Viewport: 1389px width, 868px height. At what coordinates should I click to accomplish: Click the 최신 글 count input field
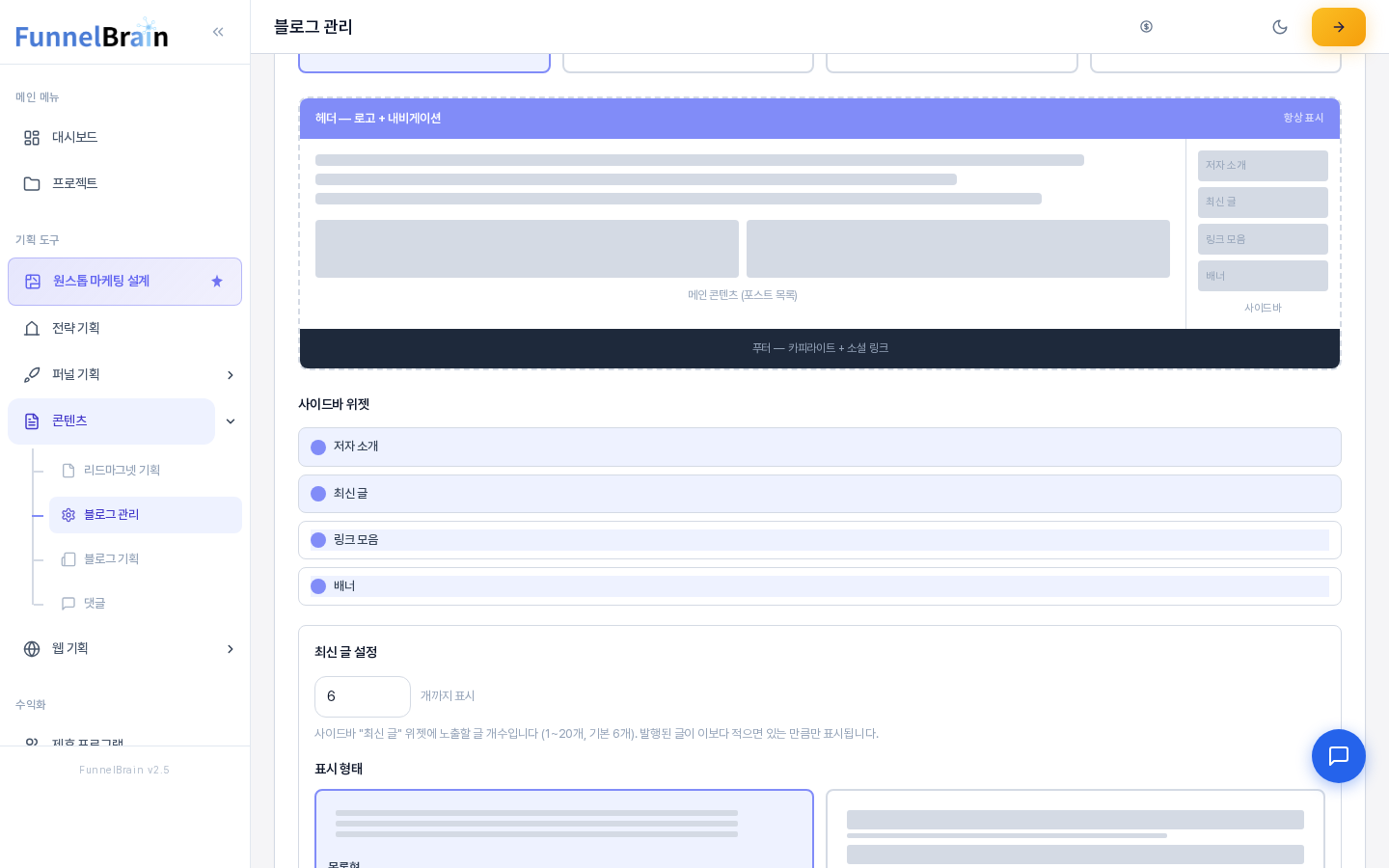(x=363, y=696)
